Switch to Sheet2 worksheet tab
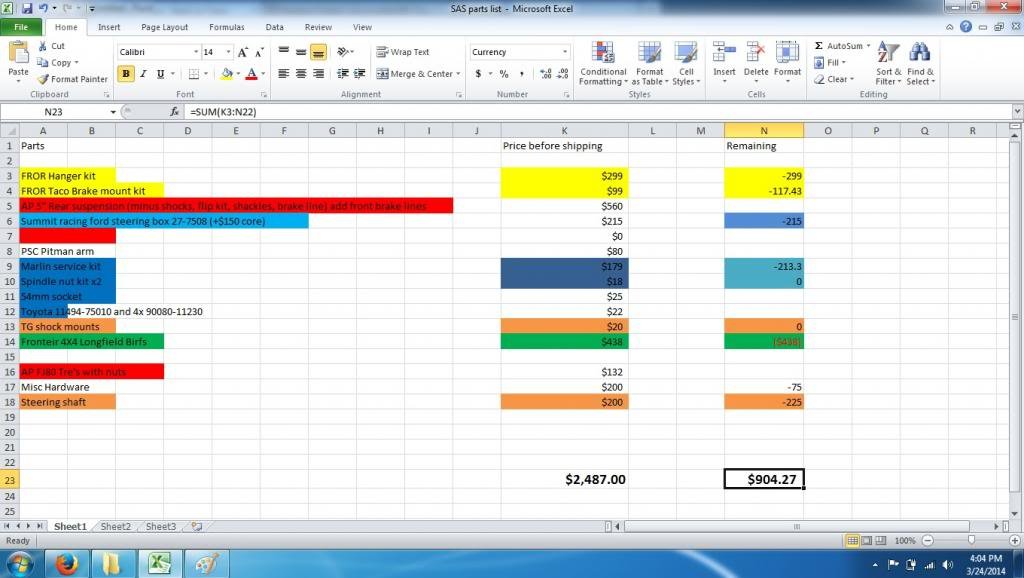 116,526
